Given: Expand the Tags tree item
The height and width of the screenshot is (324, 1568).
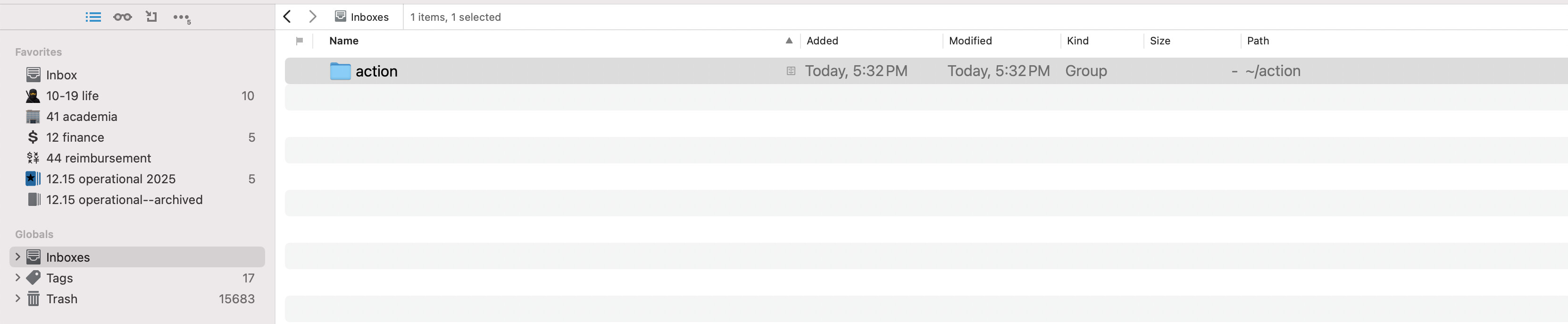Looking at the screenshot, I should pos(17,278).
